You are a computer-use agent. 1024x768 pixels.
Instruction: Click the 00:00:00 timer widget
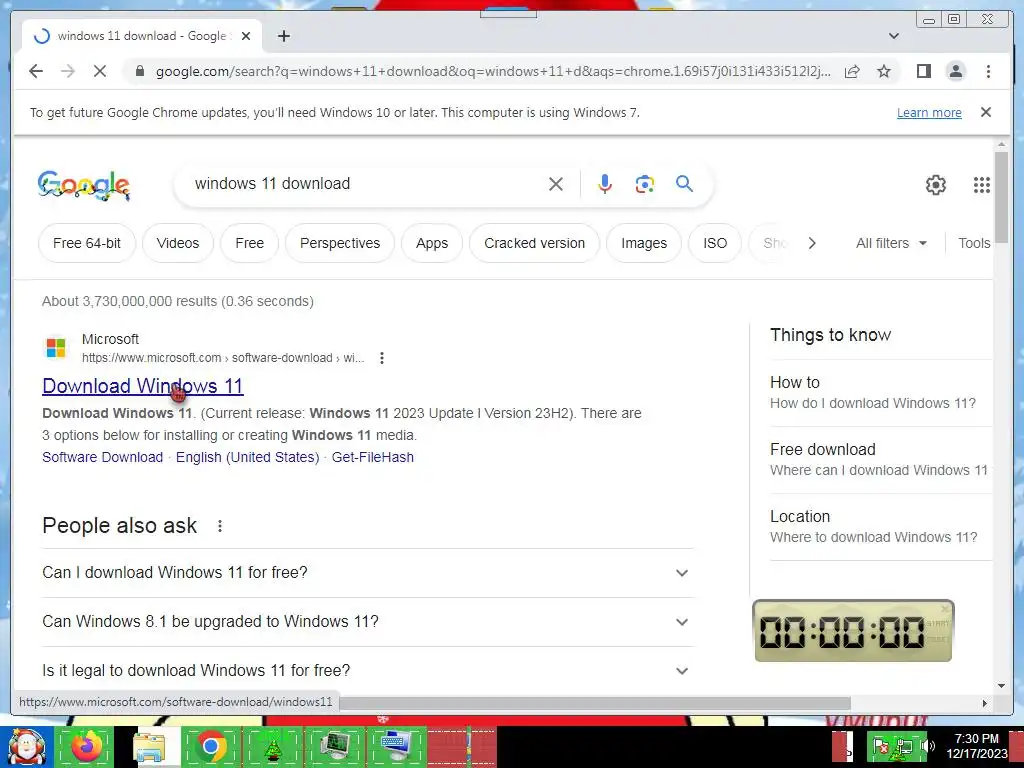pos(853,631)
